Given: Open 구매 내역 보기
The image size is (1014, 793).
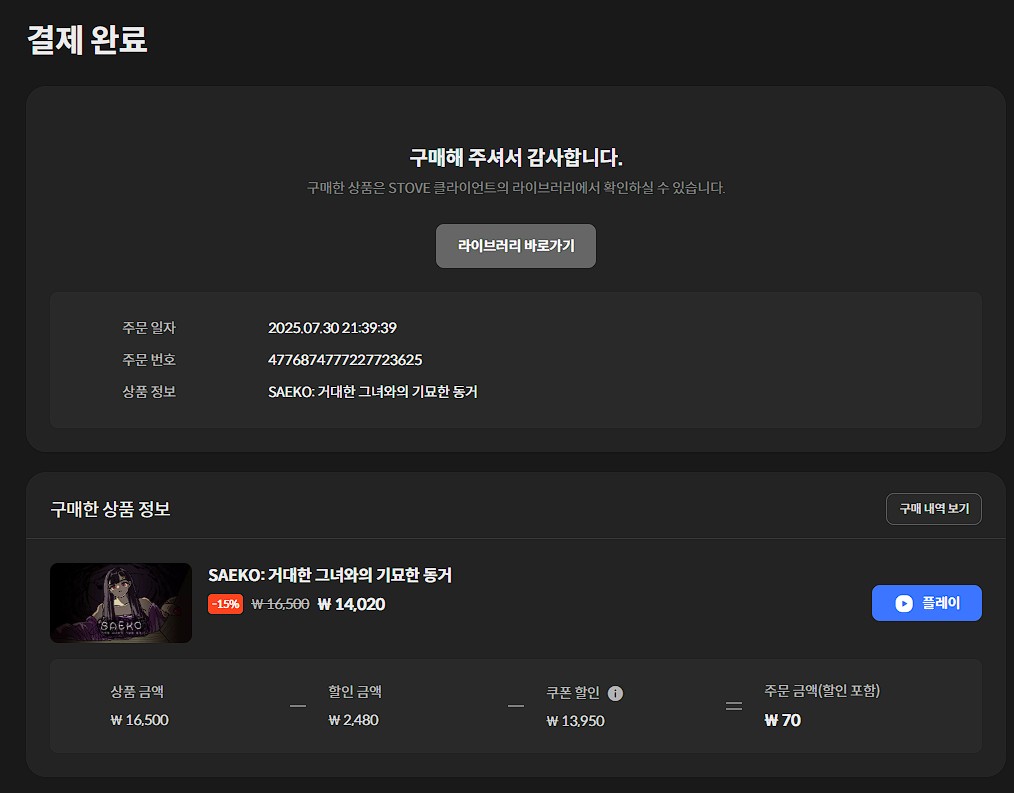Looking at the screenshot, I should (933, 509).
